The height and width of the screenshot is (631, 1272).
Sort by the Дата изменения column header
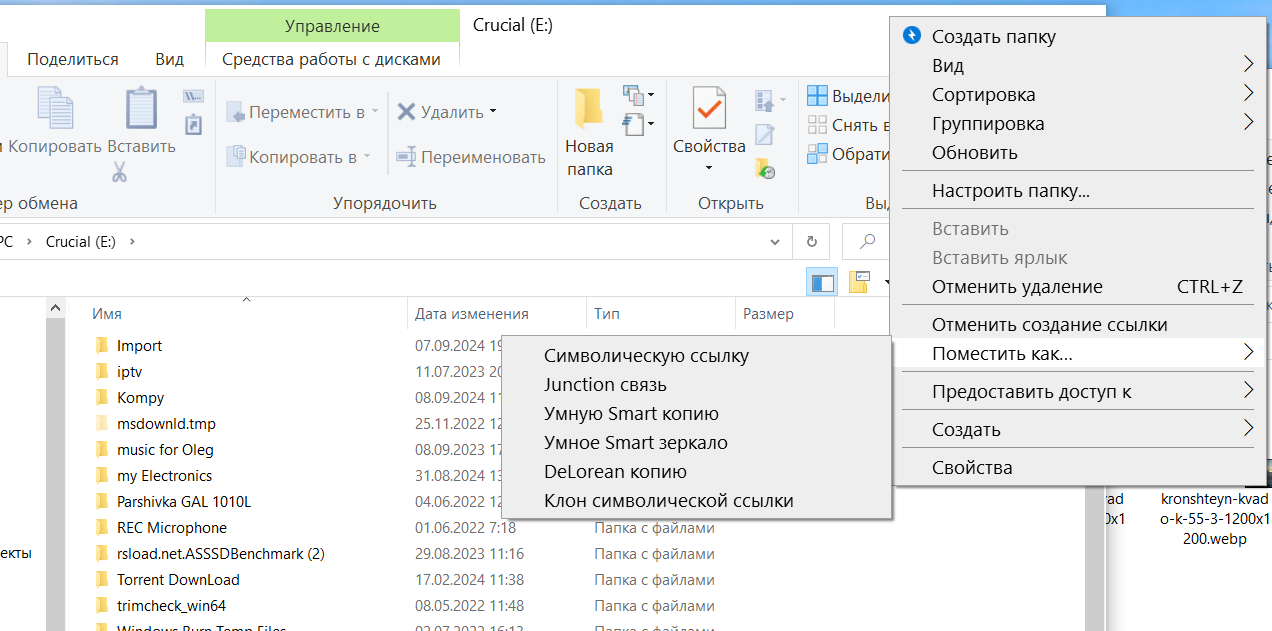coord(472,314)
